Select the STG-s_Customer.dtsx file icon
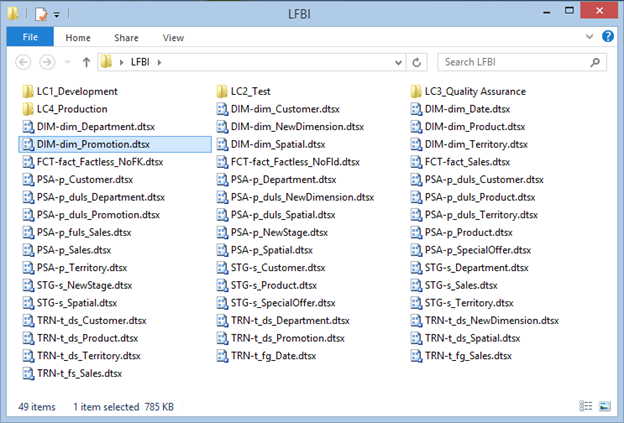Screen dimensions: 624x423 click(222, 268)
